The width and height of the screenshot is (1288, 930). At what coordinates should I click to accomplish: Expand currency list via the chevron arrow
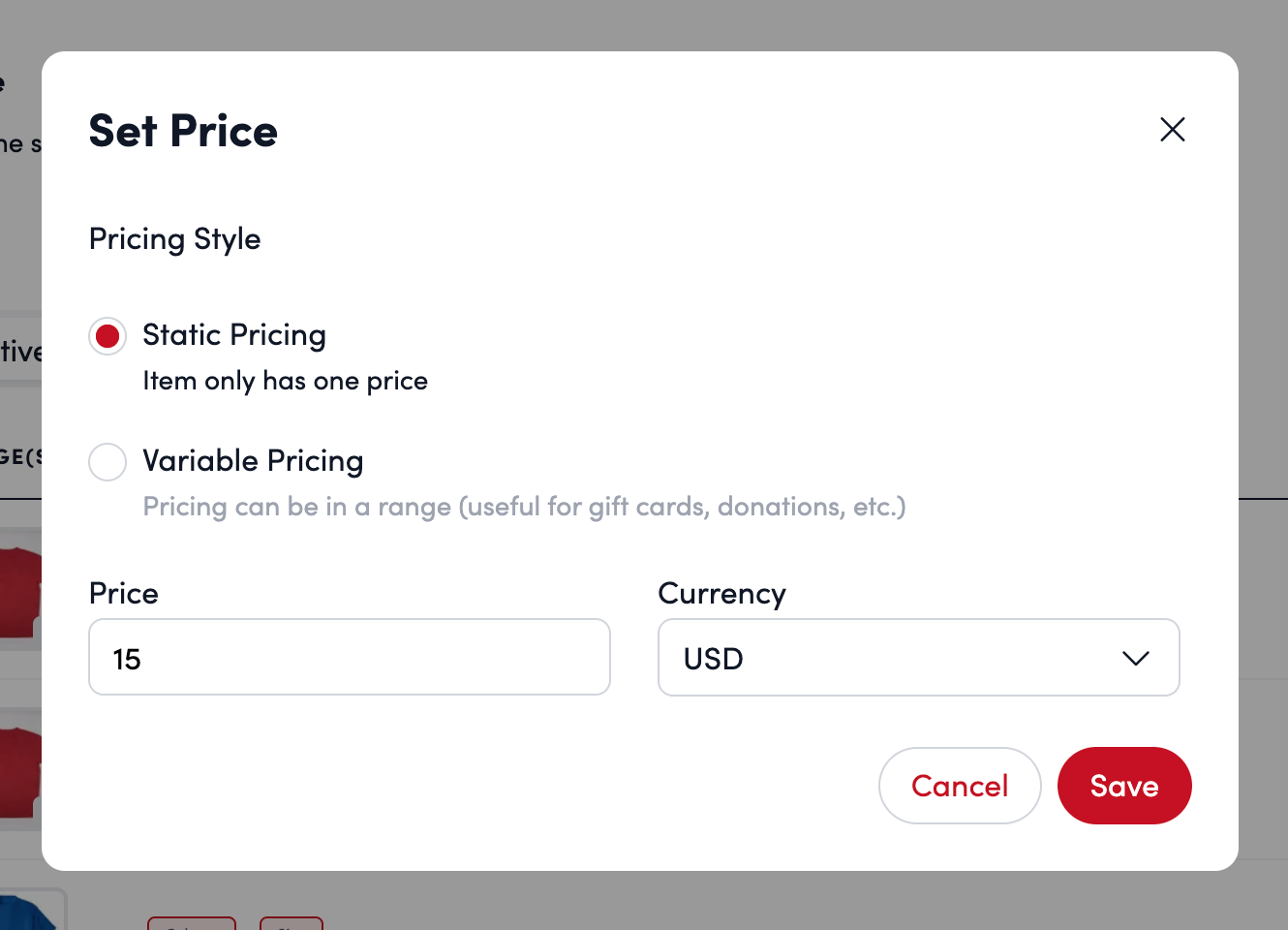(x=1135, y=659)
